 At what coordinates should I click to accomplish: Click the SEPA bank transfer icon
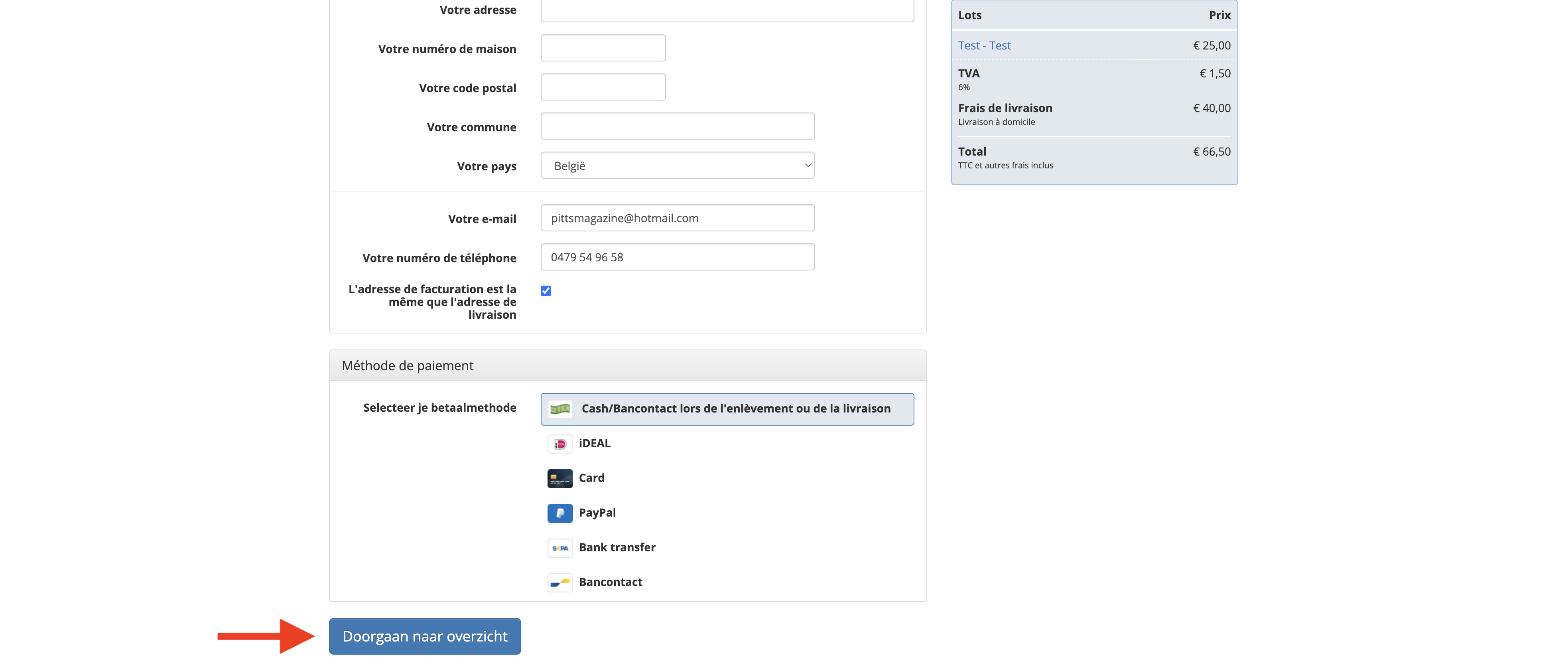[x=559, y=548]
